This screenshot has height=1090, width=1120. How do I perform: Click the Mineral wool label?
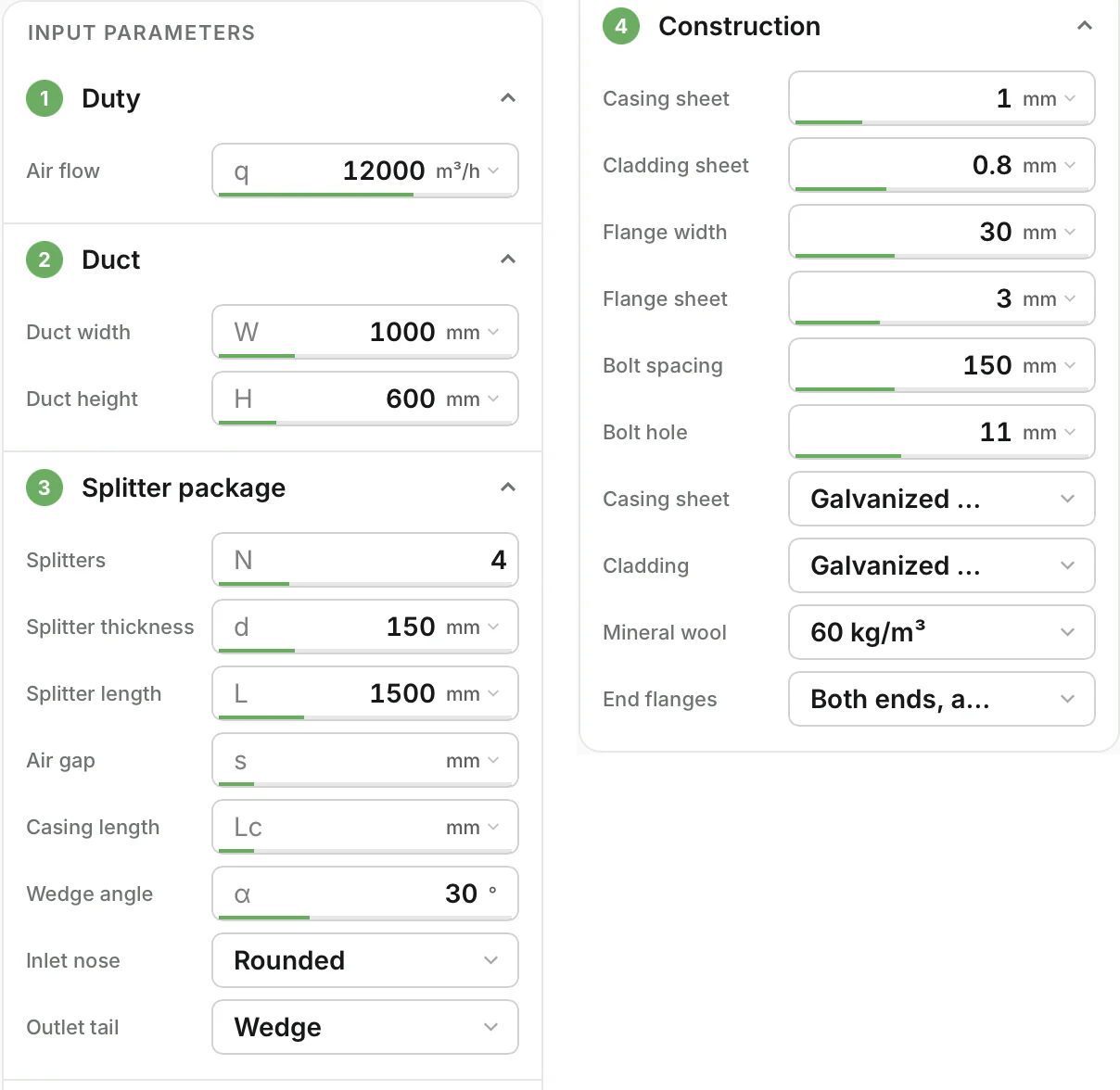[x=665, y=632]
